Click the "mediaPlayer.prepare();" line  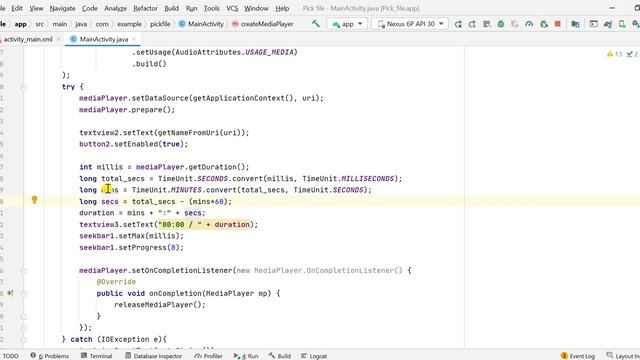click(x=127, y=110)
